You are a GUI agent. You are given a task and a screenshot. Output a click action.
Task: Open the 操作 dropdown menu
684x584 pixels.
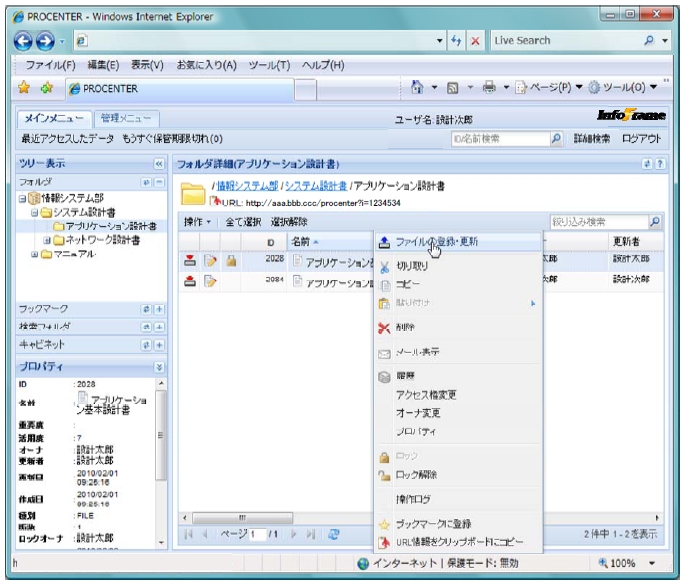[x=198, y=222]
